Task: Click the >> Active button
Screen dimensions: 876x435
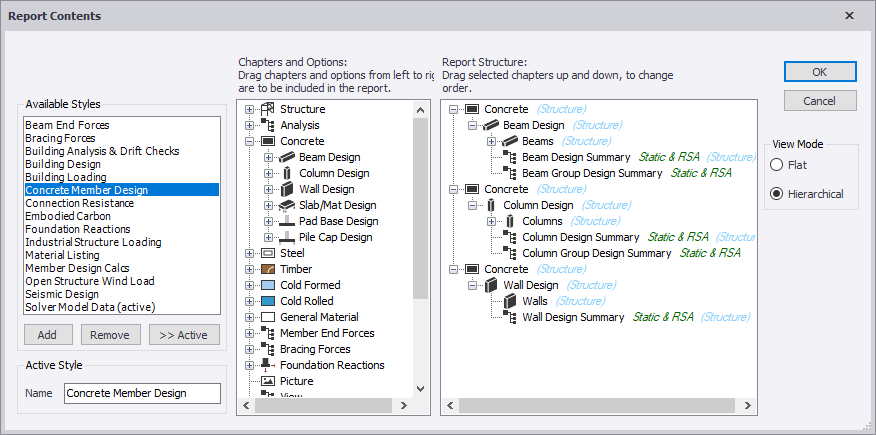Action: point(184,335)
